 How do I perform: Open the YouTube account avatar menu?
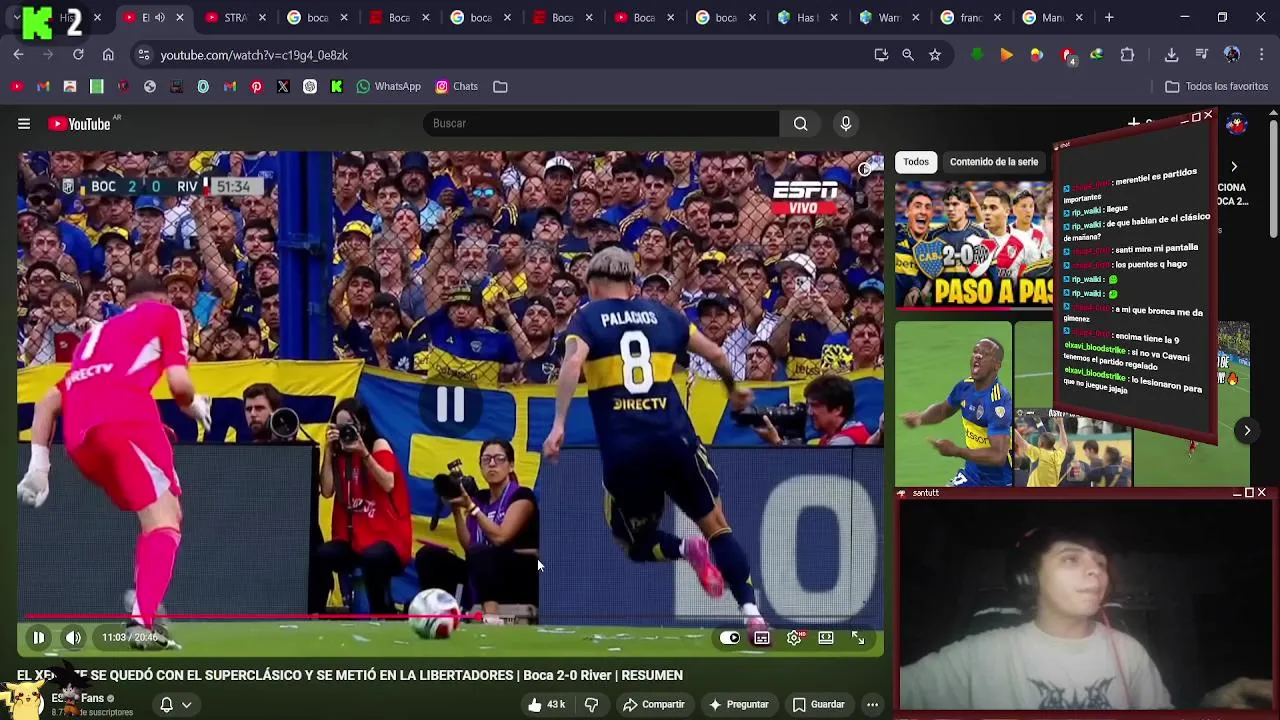[1237, 124]
